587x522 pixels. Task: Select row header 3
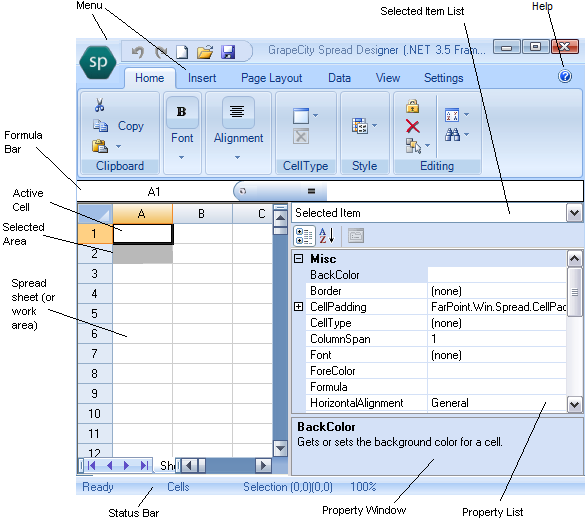95,273
